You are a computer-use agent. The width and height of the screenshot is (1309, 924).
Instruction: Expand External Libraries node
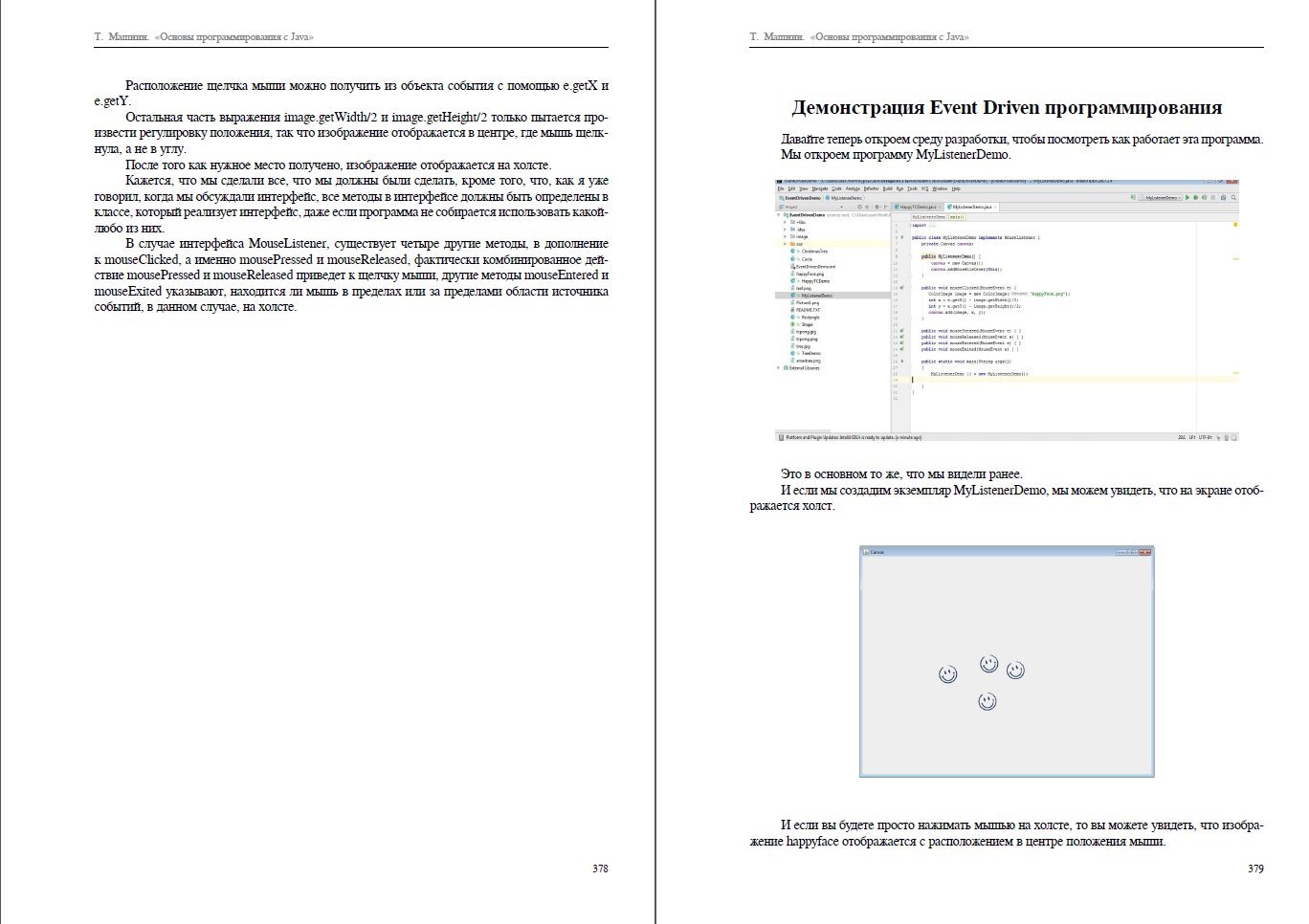[779, 368]
